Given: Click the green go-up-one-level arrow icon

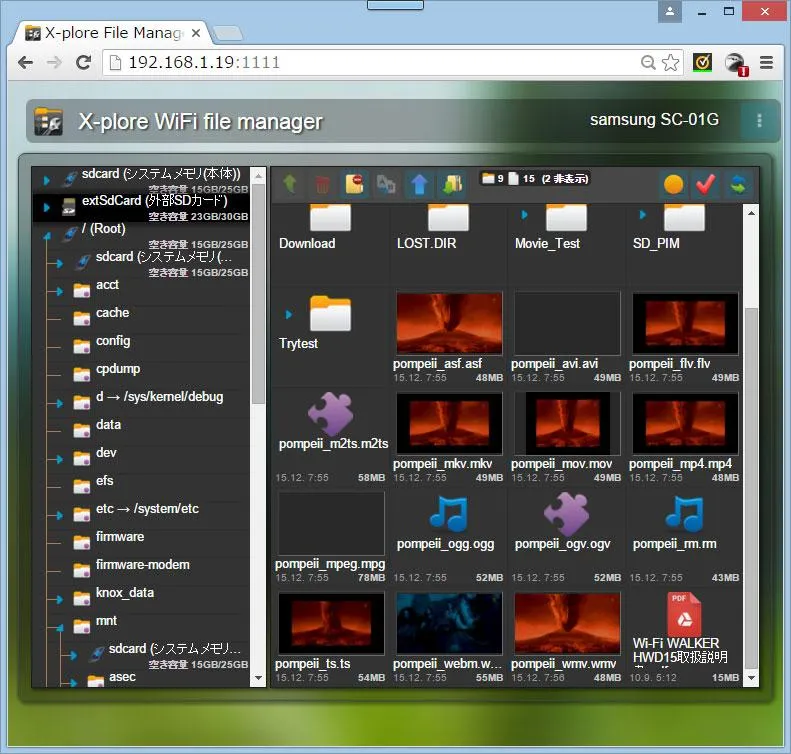Looking at the screenshot, I should (x=290, y=184).
